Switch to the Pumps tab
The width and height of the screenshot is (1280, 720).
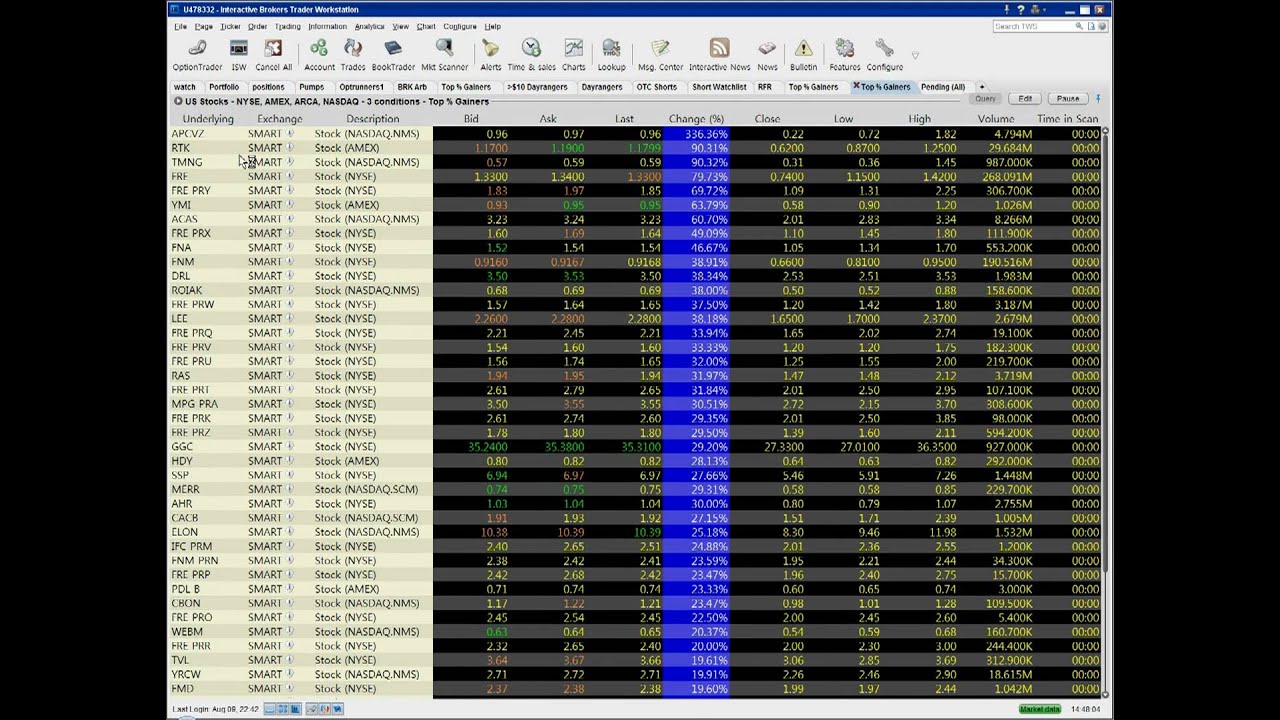pos(311,87)
